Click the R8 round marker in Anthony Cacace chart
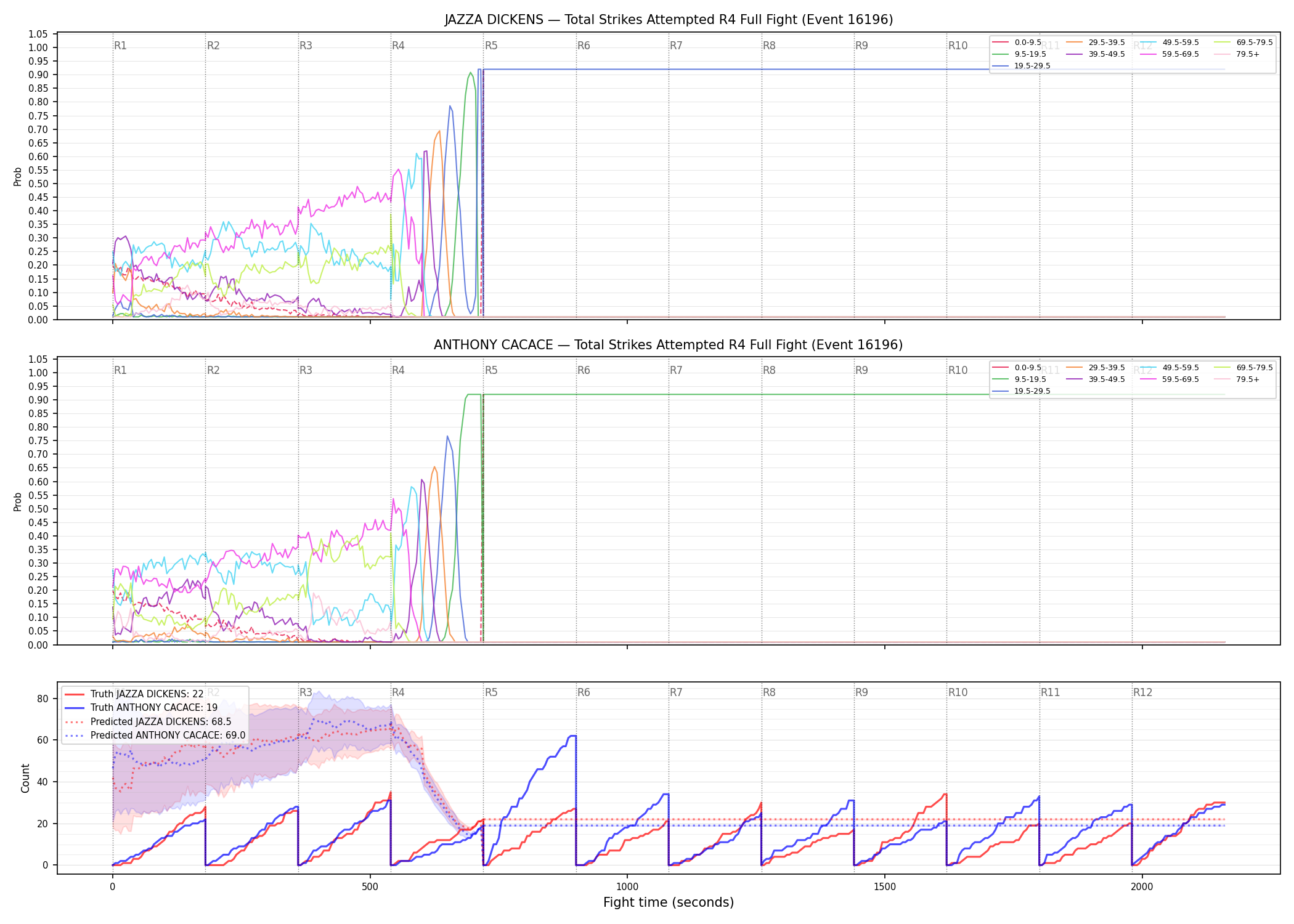Image resolution: width=1294 pixels, height=924 pixels. (x=769, y=370)
